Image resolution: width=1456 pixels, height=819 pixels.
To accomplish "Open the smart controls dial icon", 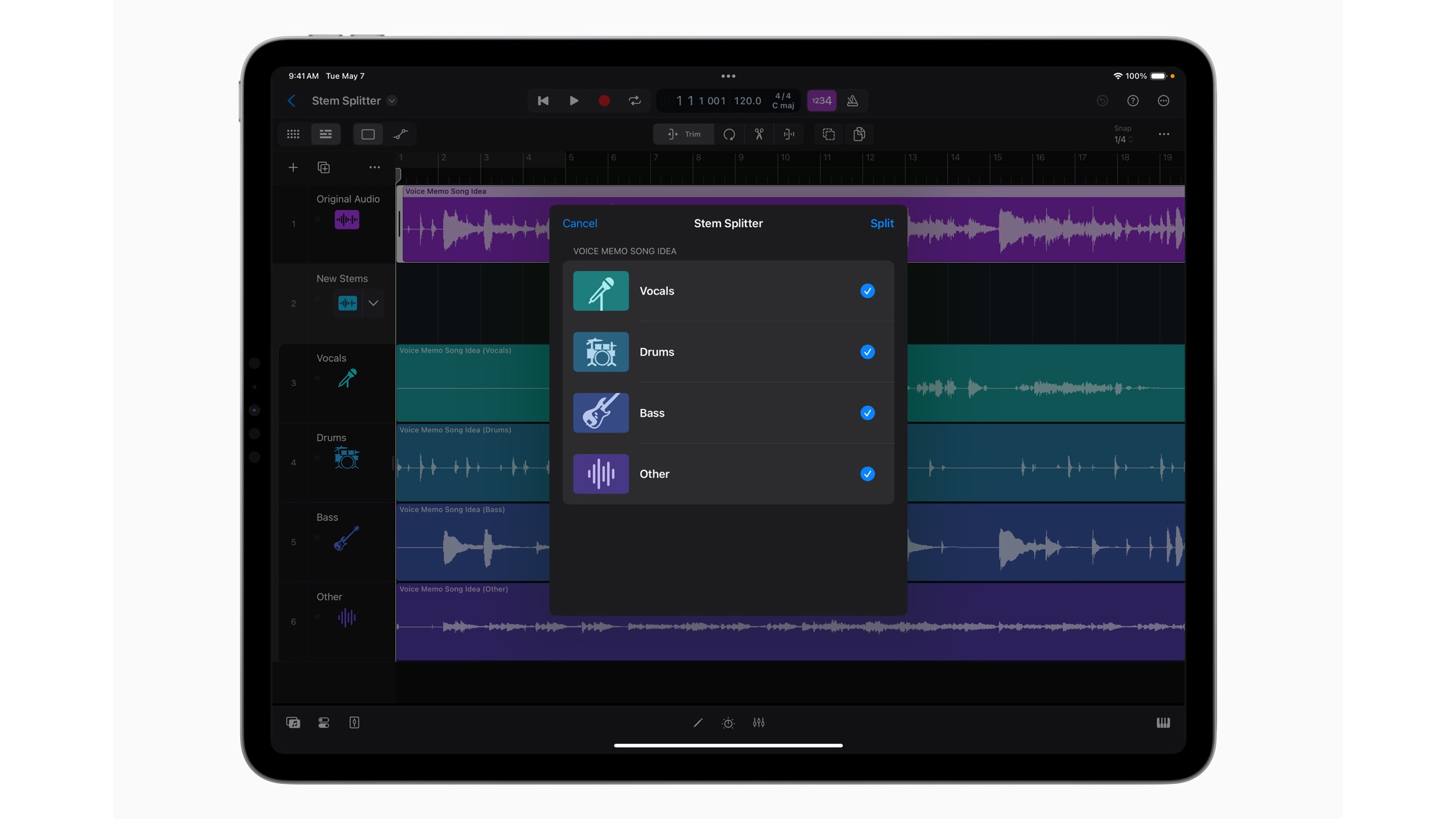I will [x=728, y=723].
